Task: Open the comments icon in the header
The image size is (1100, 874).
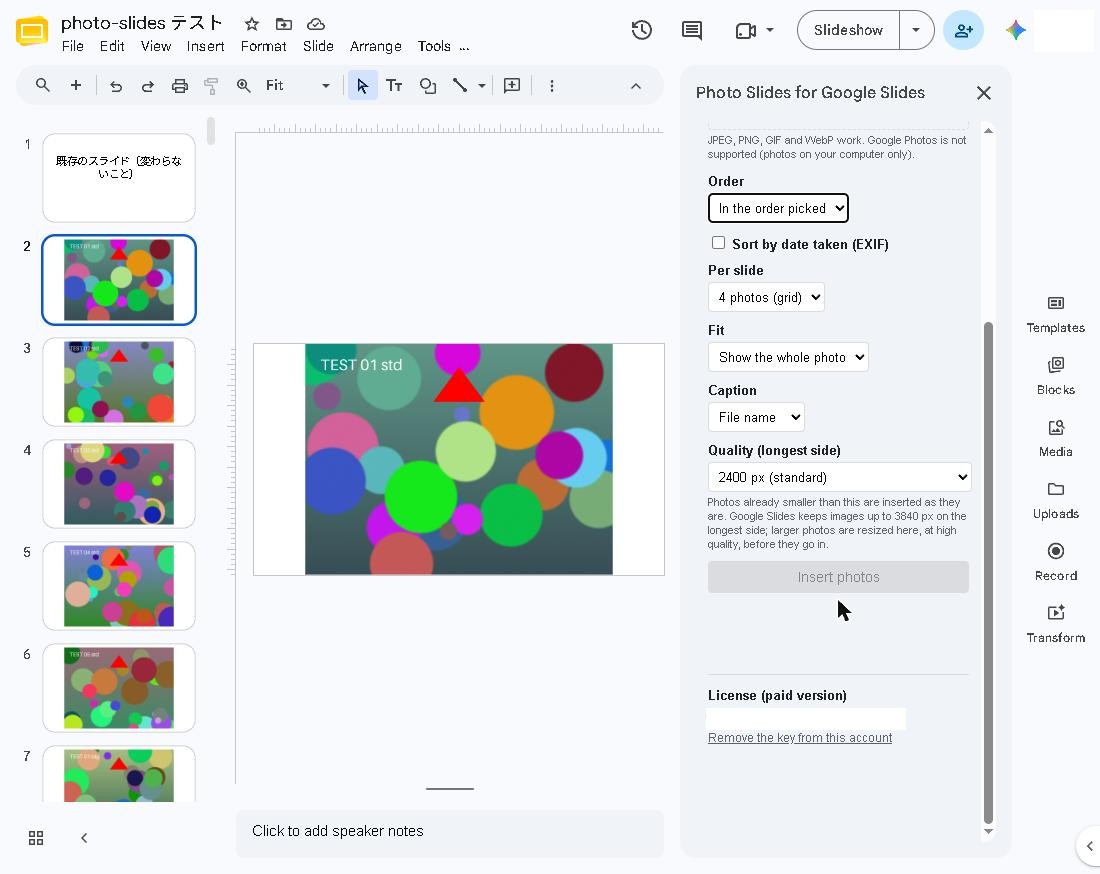Action: (692, 30)
